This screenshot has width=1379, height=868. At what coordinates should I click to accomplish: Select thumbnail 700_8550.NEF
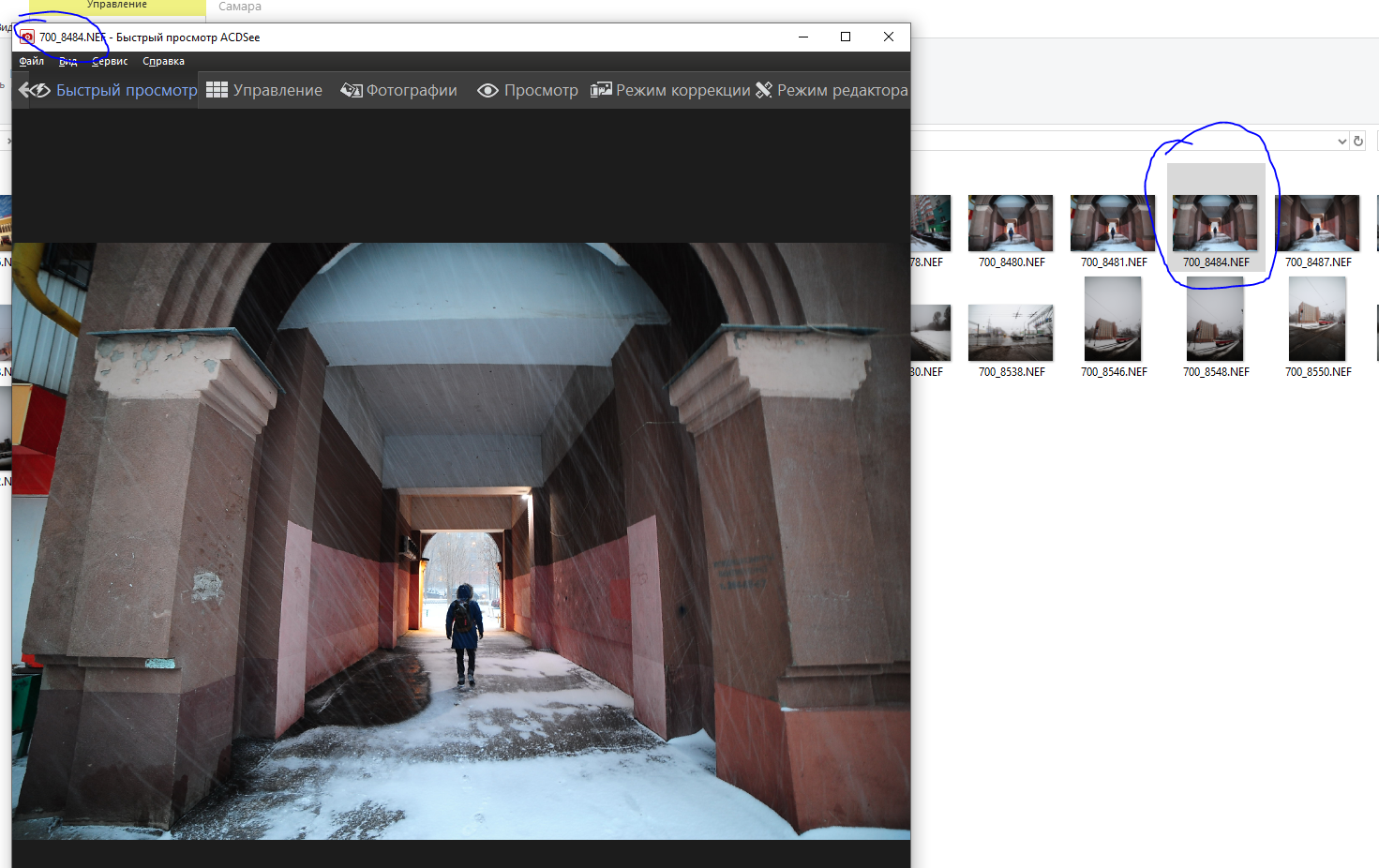[x=1317, y=333]
